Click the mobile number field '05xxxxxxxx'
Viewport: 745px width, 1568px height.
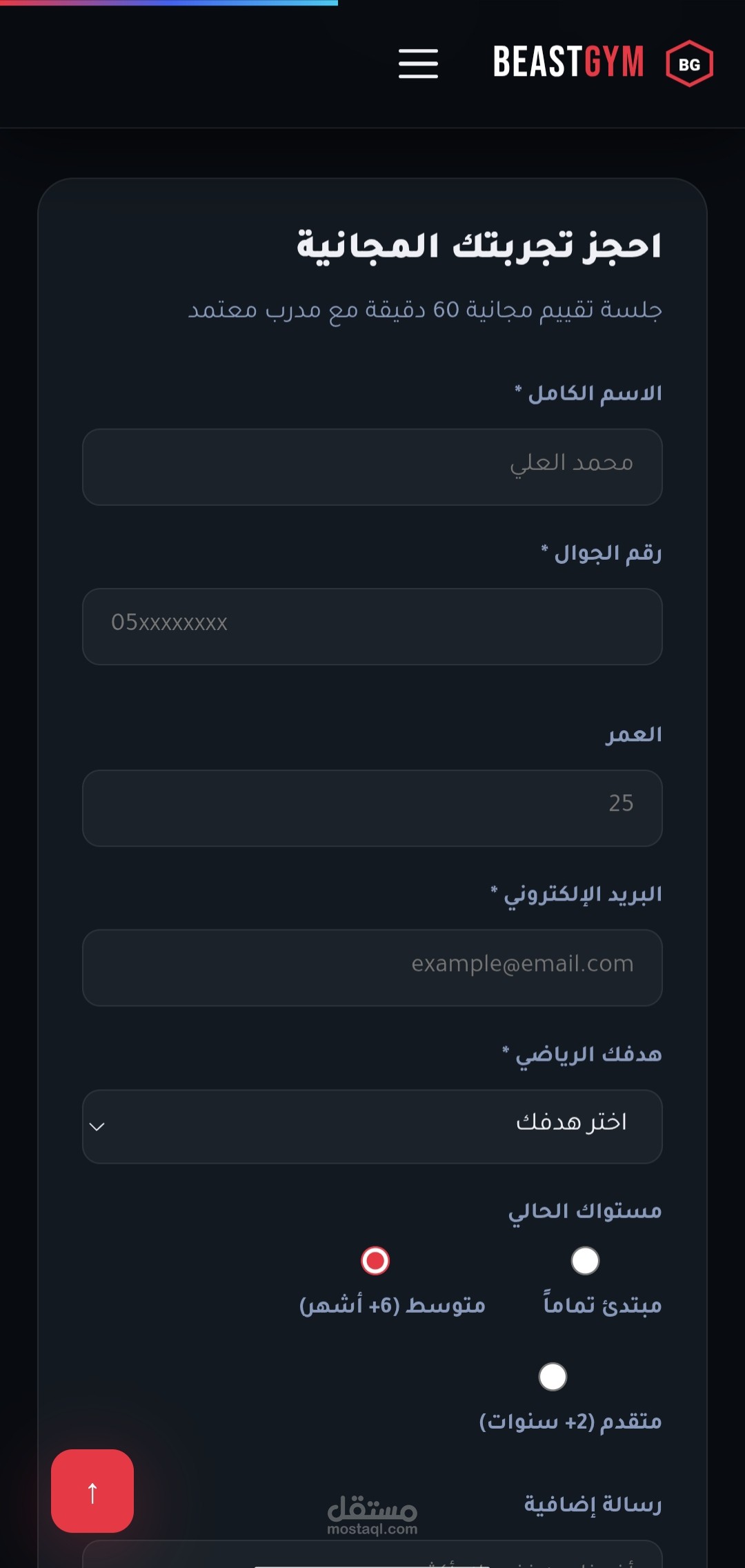pyautogui.click(x=372, y=627)
